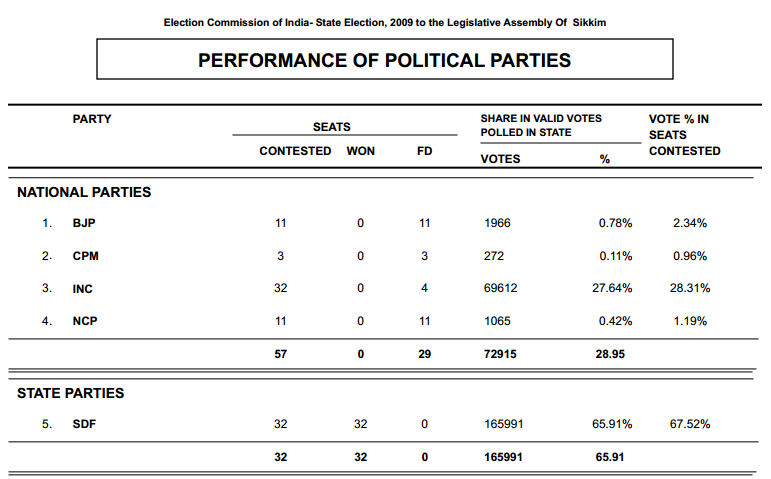The width and height of the screenshot is (771, 479).
Task: Click the State Parties section heading
Action: (71, 393)
